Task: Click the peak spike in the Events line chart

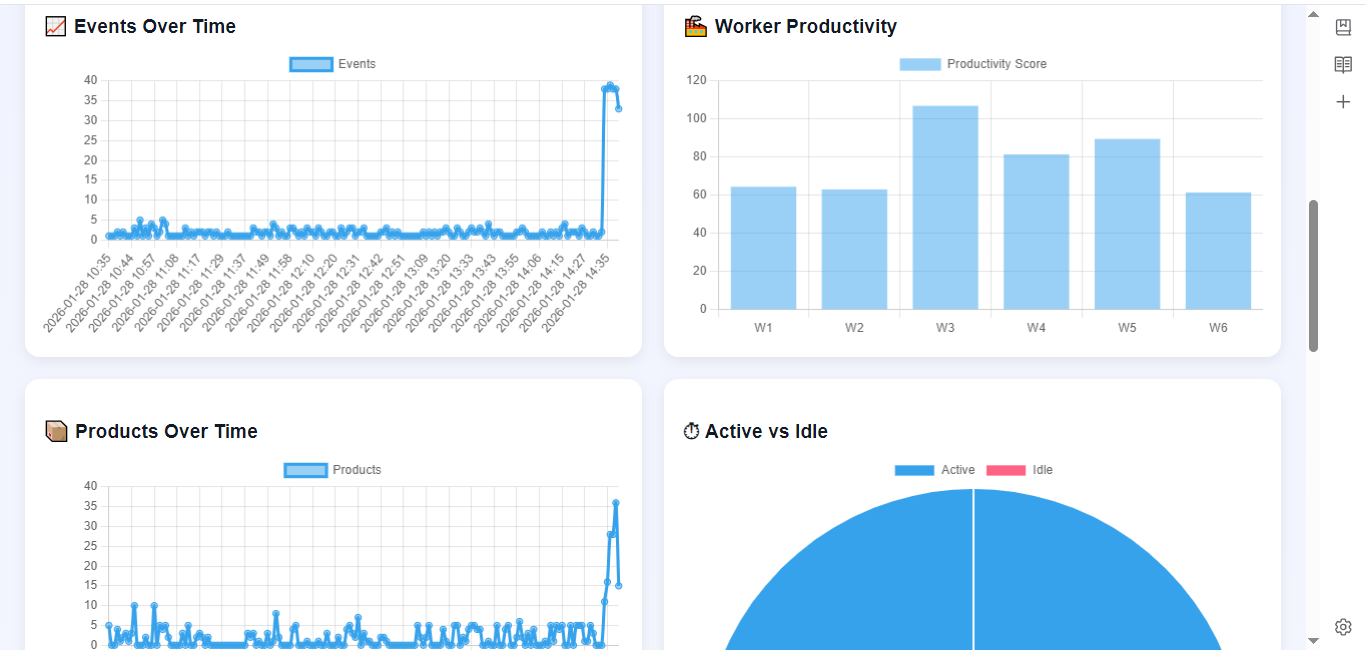Action: pyautogui.click(x=611, y=88)
